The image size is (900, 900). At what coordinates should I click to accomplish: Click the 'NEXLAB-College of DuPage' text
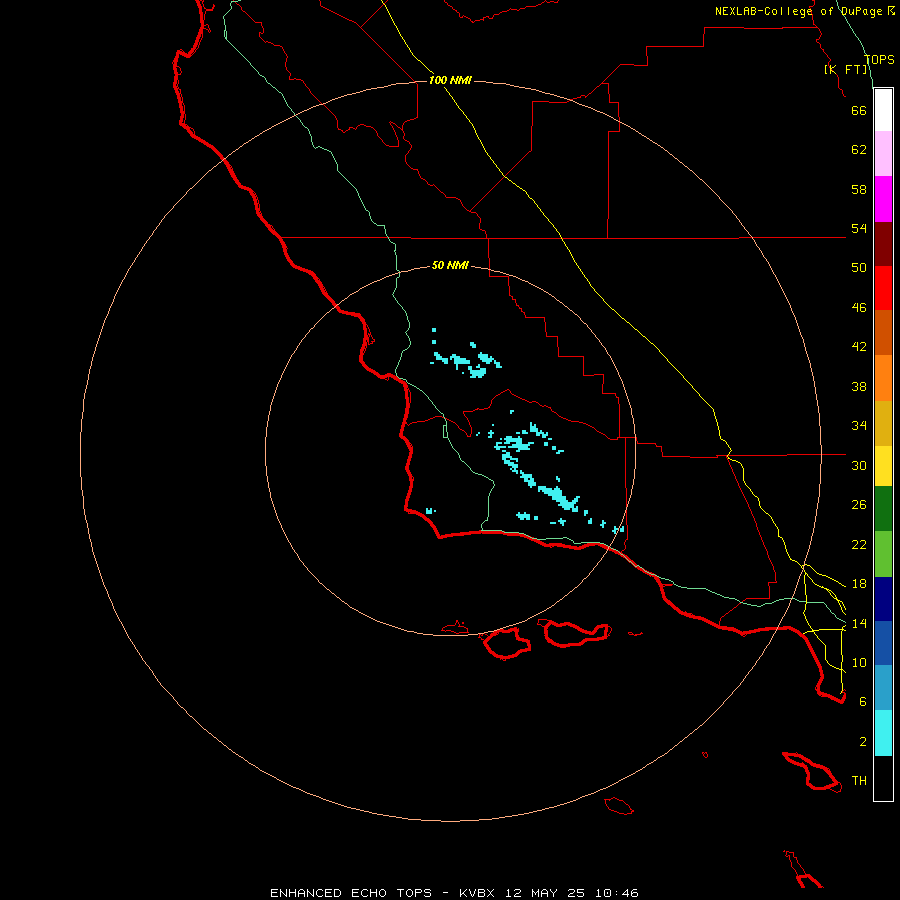(800, 11)
